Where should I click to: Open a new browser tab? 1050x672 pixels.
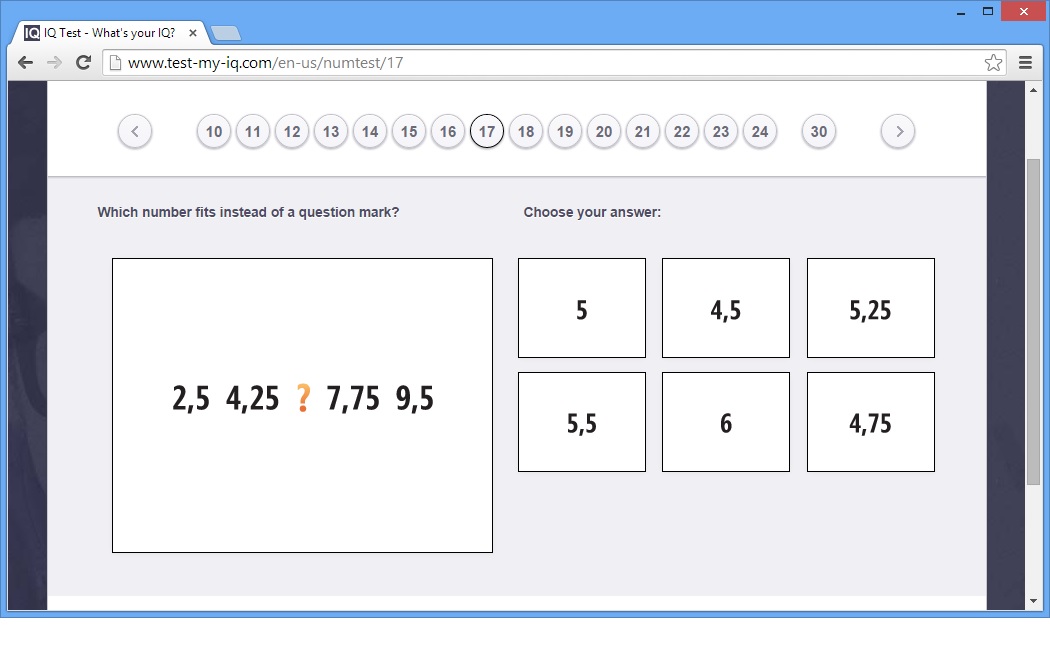coord(226,33)
